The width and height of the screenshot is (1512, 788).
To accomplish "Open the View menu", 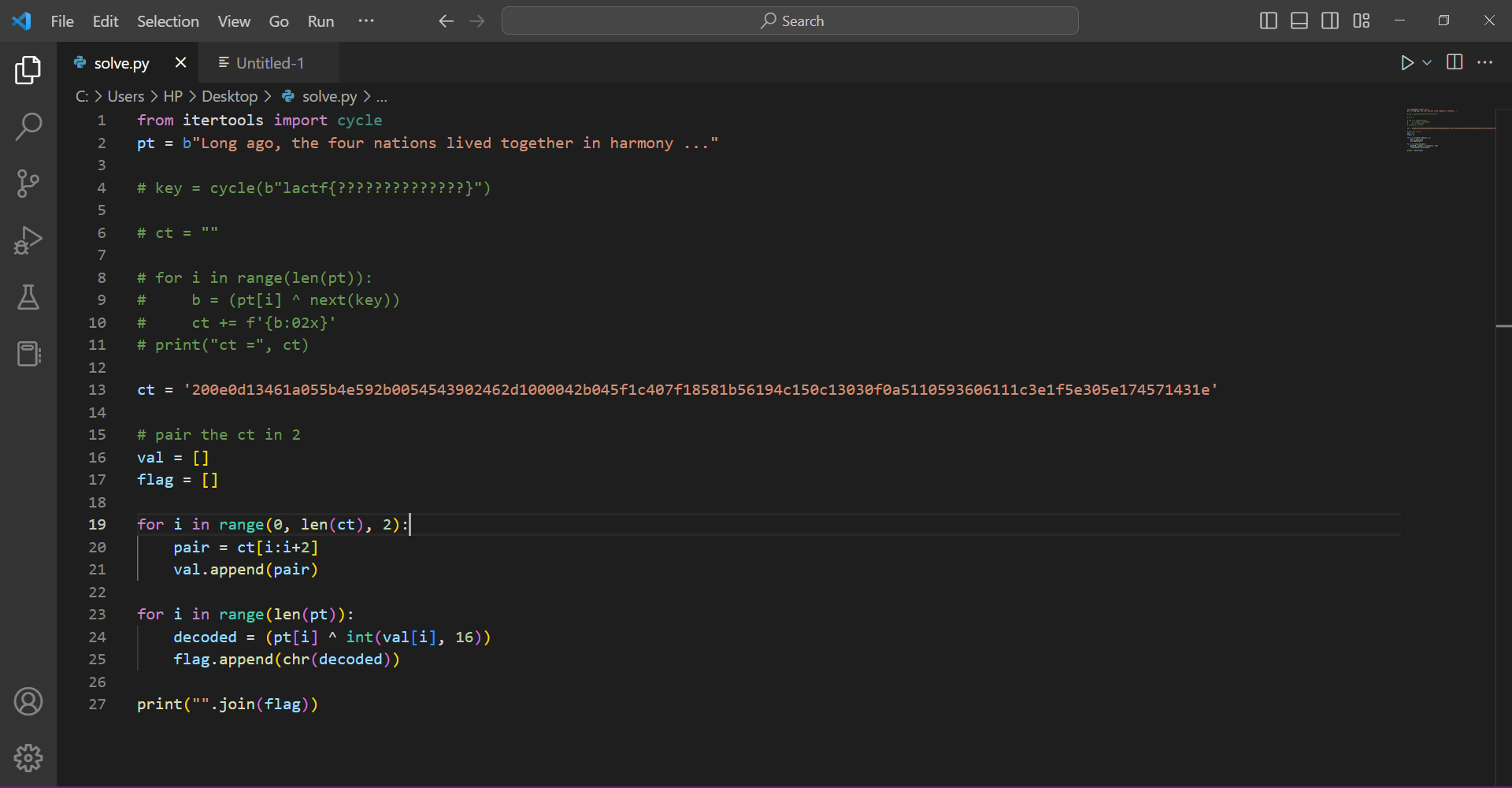I will click(234, 21).
